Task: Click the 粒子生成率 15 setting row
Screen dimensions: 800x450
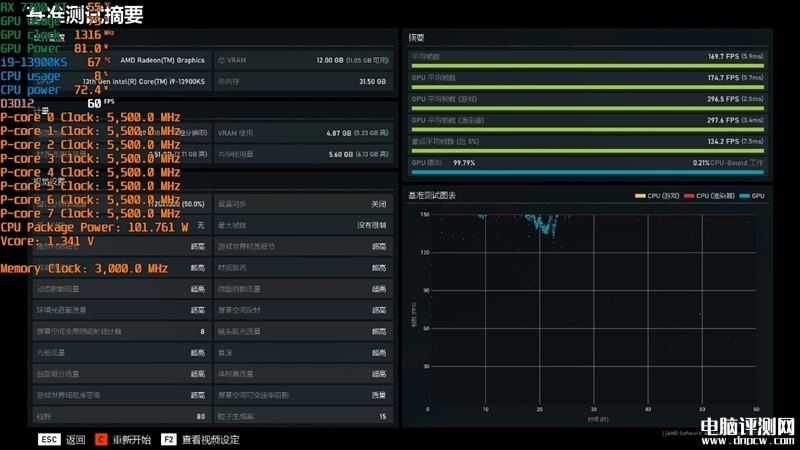Action: [303, 416]
